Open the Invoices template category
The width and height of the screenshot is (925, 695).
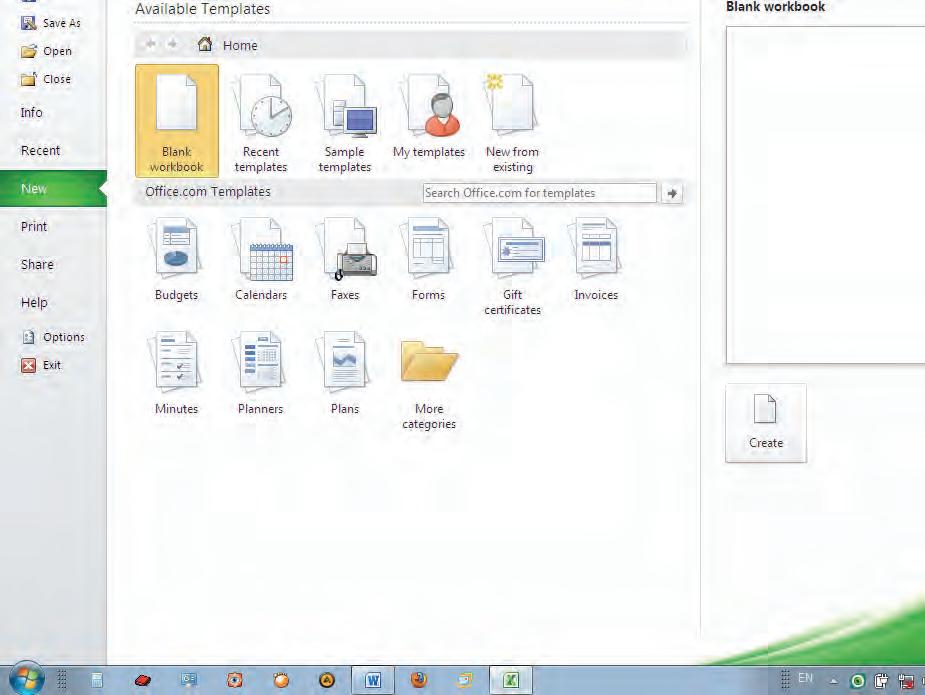click(596, 260)
